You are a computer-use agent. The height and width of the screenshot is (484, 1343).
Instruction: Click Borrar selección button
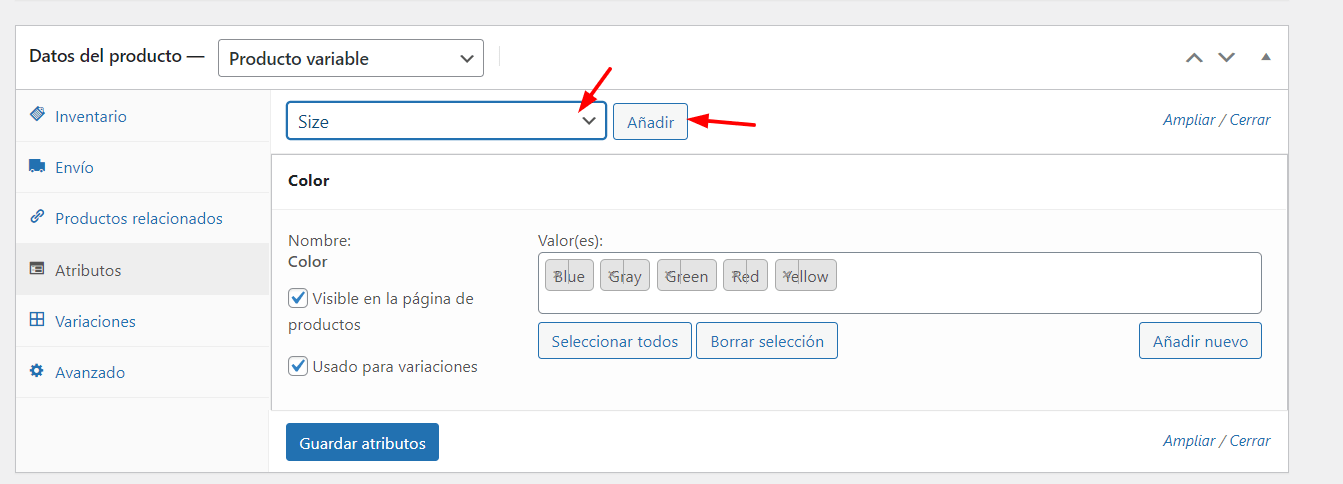[767, 341]
